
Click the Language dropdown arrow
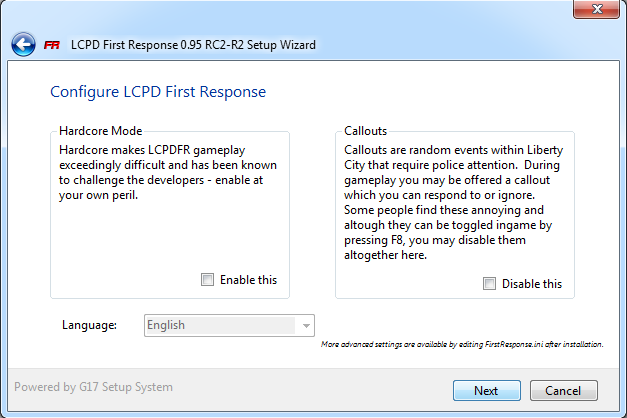[305, 325]
